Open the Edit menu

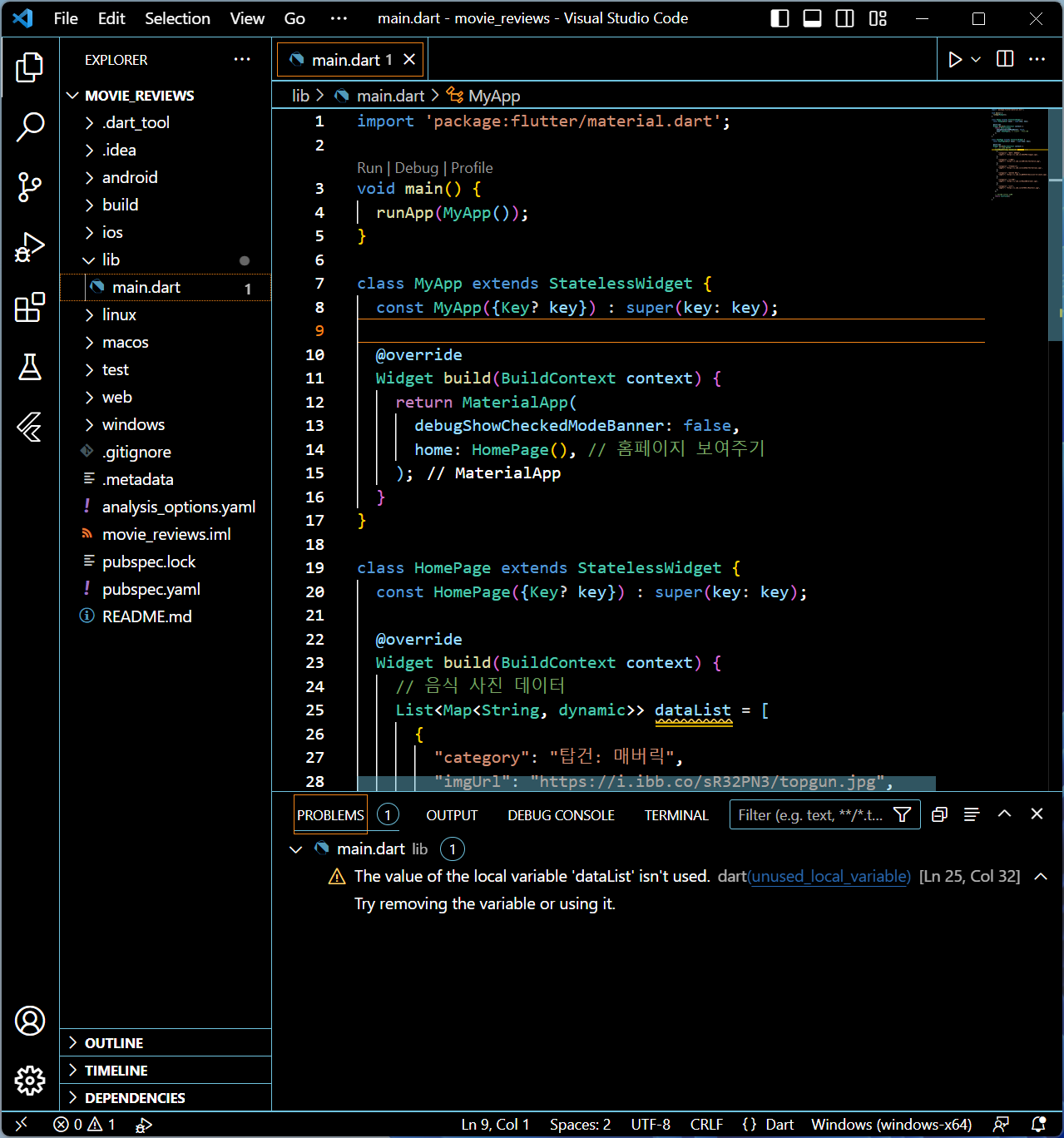111,18
